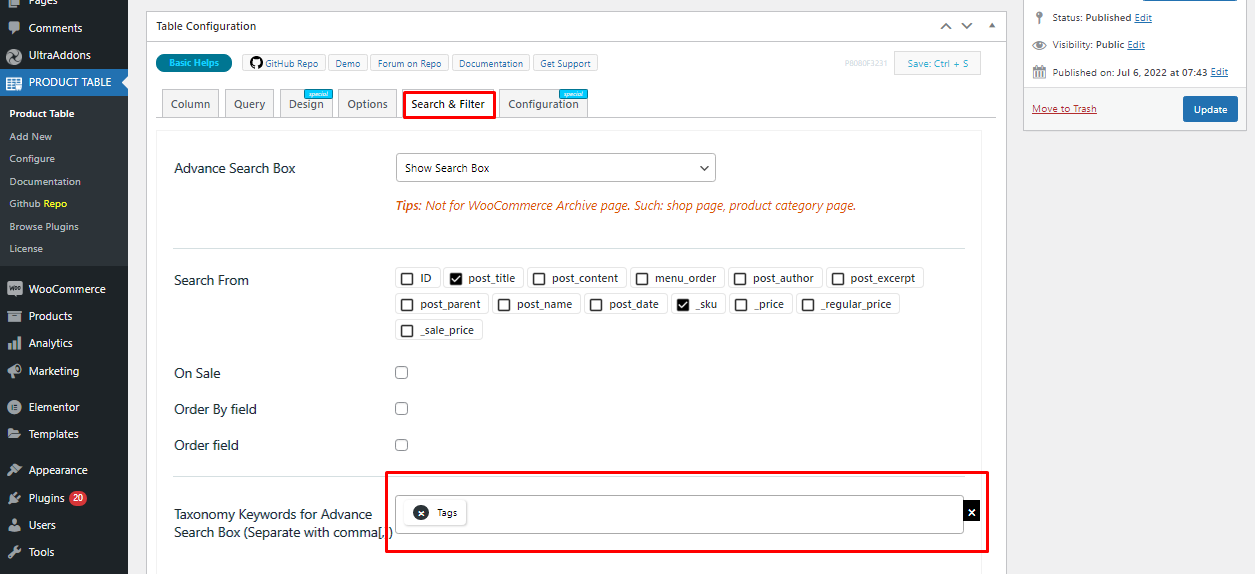Click the Templates folder icon

14,434
